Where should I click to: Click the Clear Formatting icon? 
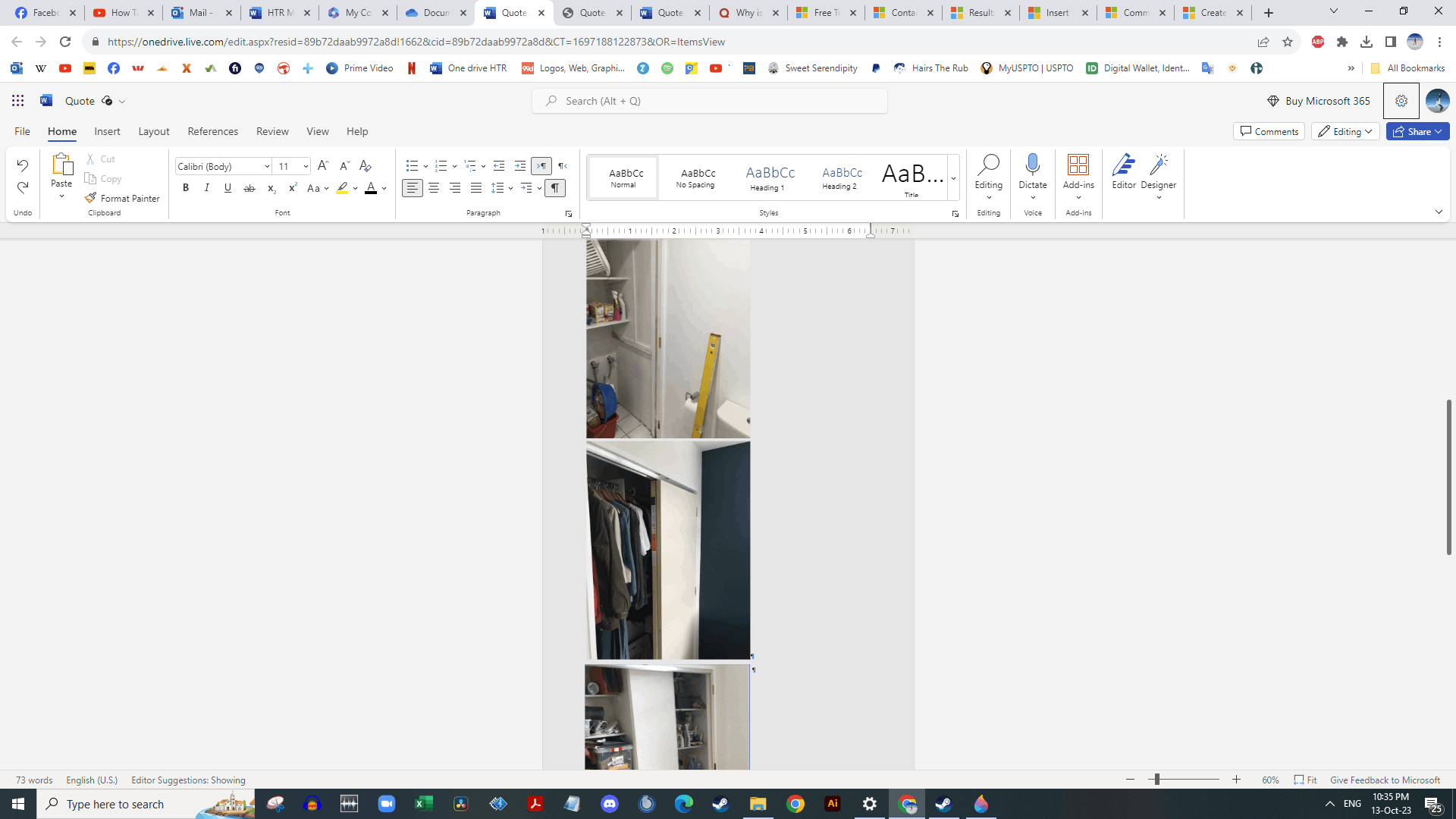pos(366,165)
